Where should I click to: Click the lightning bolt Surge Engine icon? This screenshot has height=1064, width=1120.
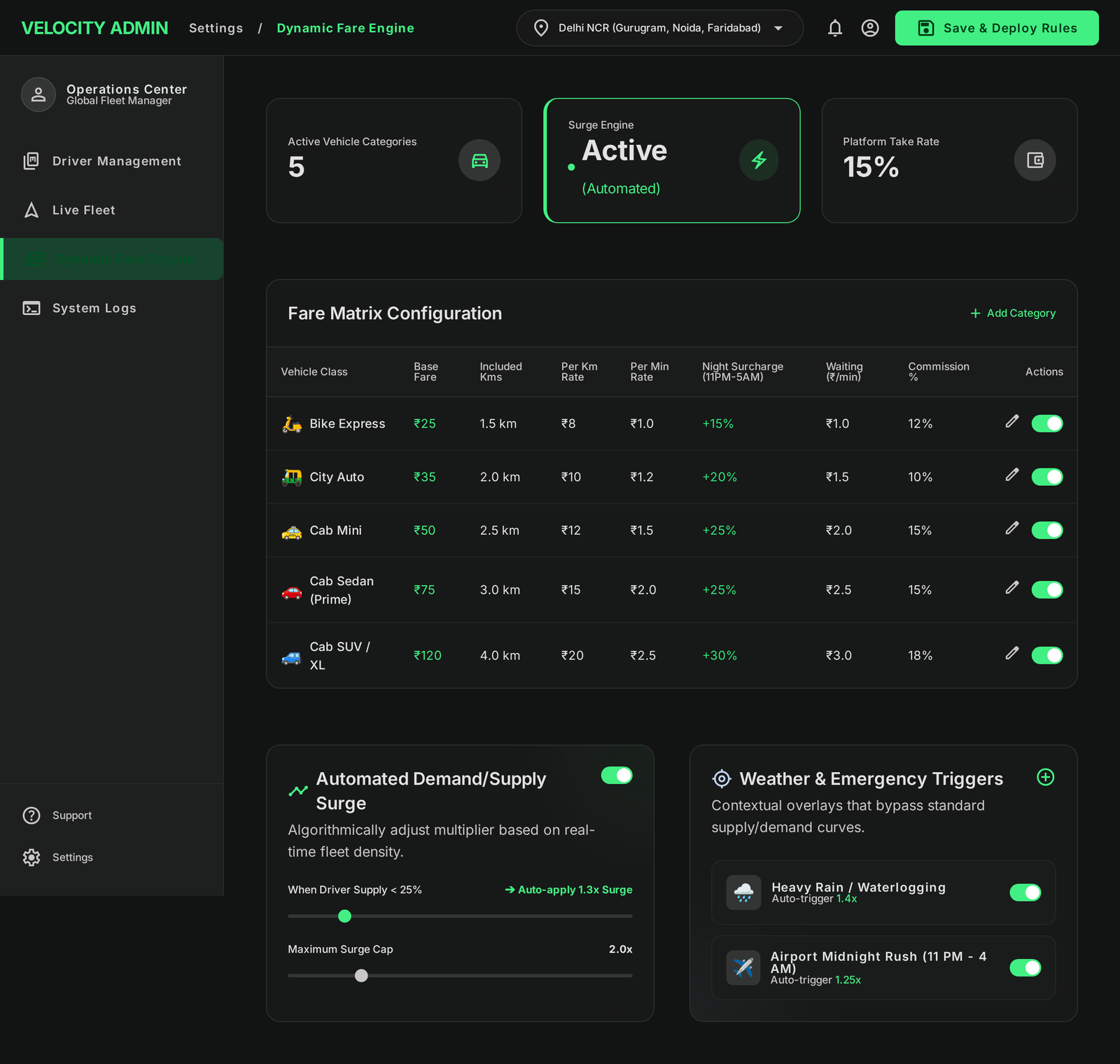(759, 160)
